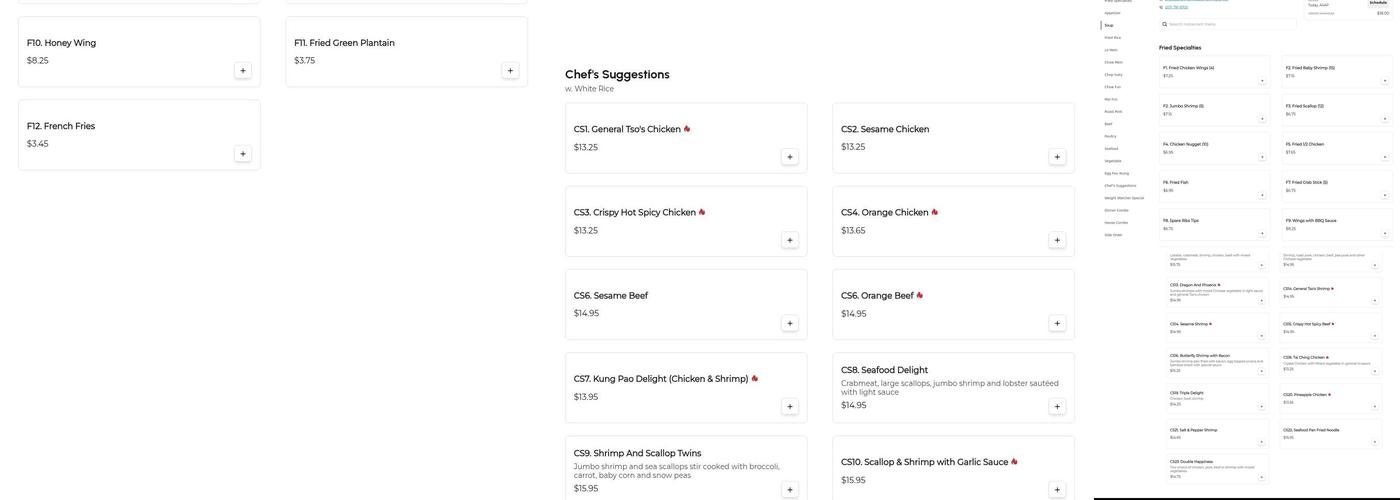Image resolution: width=1400 pixels, height=500 pixels.
Task: Go to Lo Mein sidebar category
Action: (x=1111, y=50)
